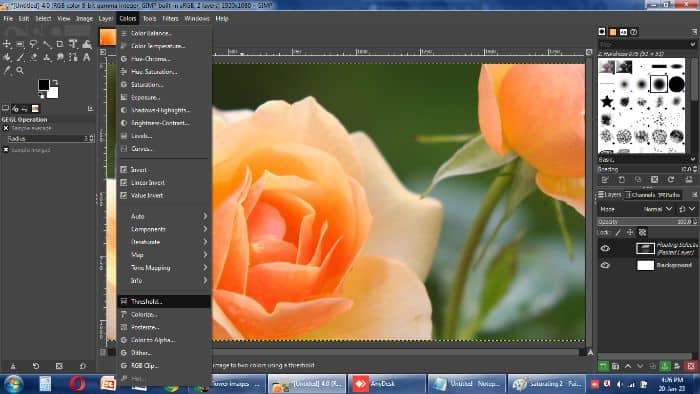Select the Color Picker tool
This screenshot has width=700, height=394.
click(7, 71)
